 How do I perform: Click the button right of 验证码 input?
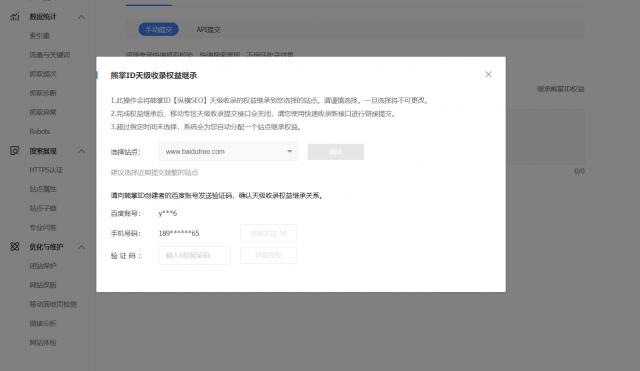coord(268,255)
